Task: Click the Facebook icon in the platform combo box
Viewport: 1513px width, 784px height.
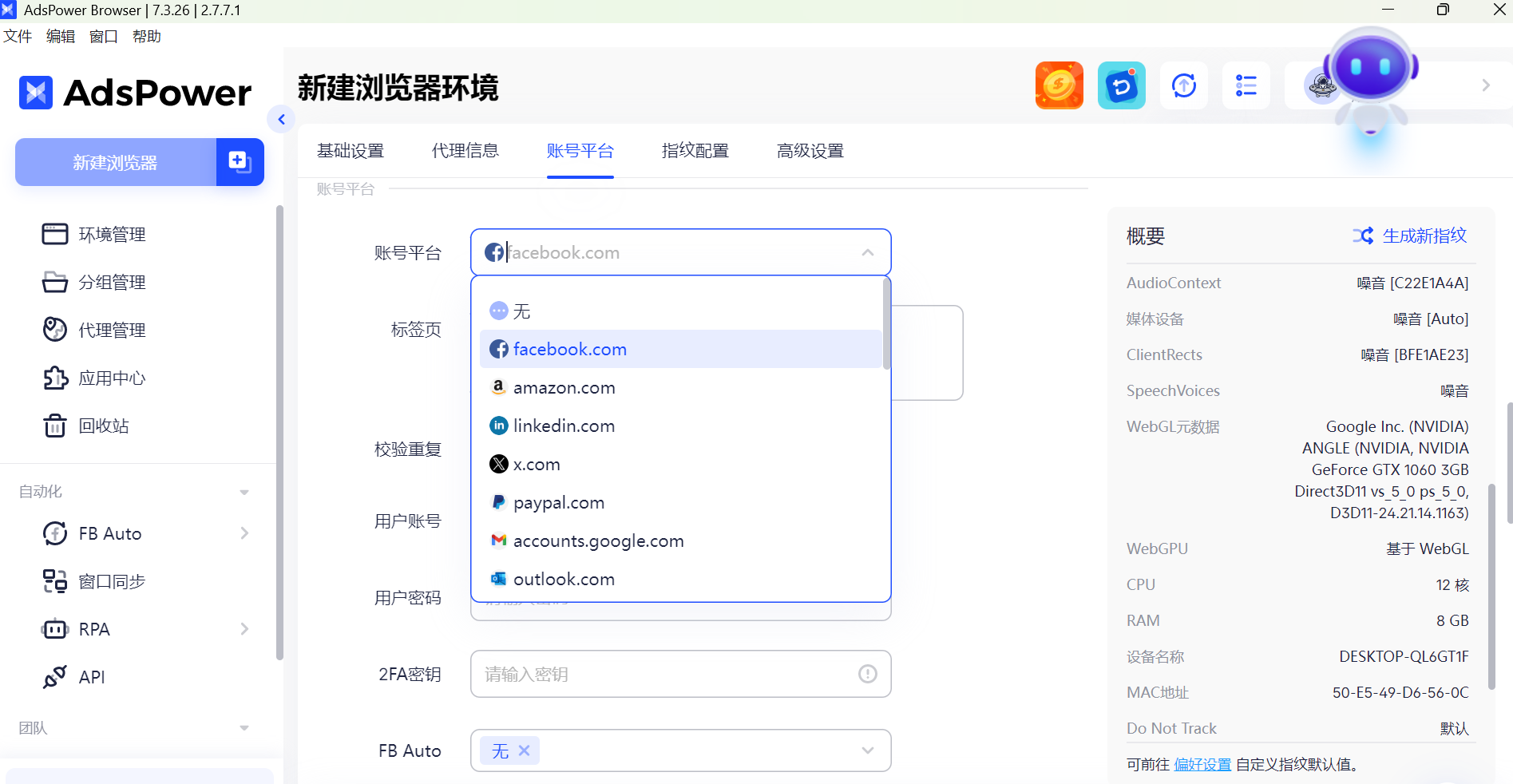Action: (495, 252)
